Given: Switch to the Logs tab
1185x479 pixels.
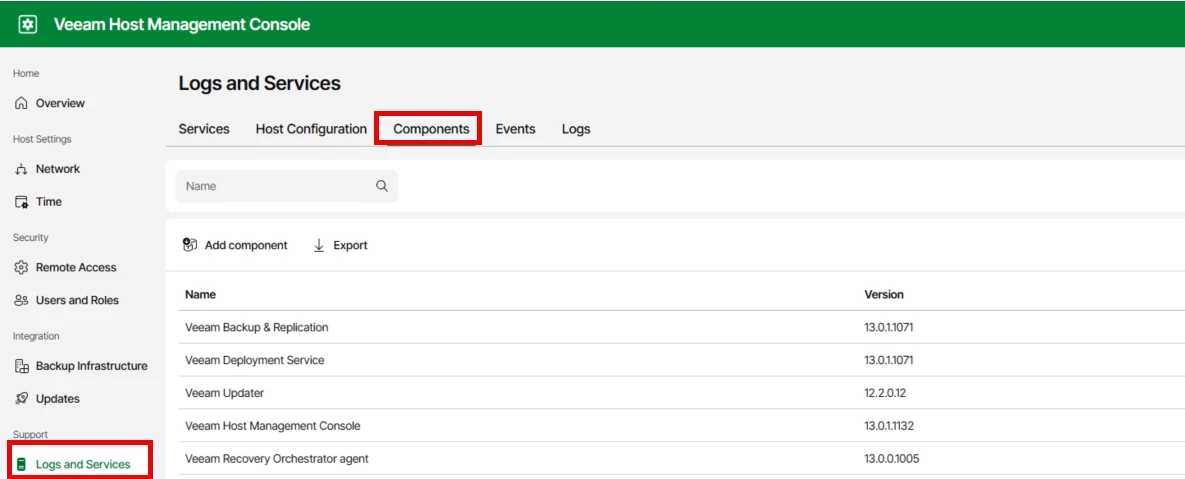Looking at the screenshot, I should (576, 129).
